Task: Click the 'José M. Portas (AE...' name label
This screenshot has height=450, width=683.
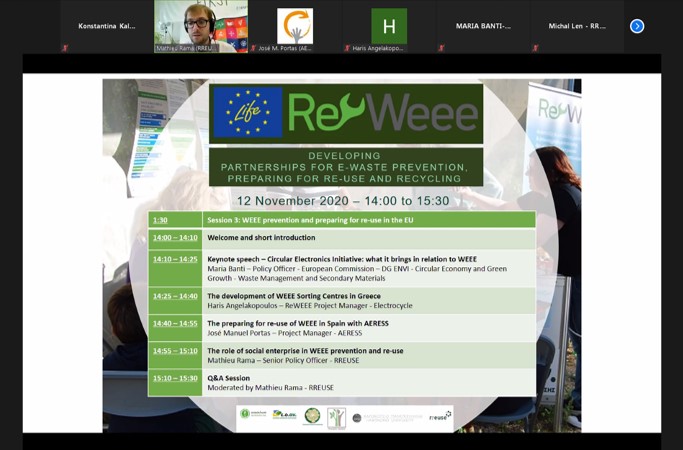Action: point(285,48)
